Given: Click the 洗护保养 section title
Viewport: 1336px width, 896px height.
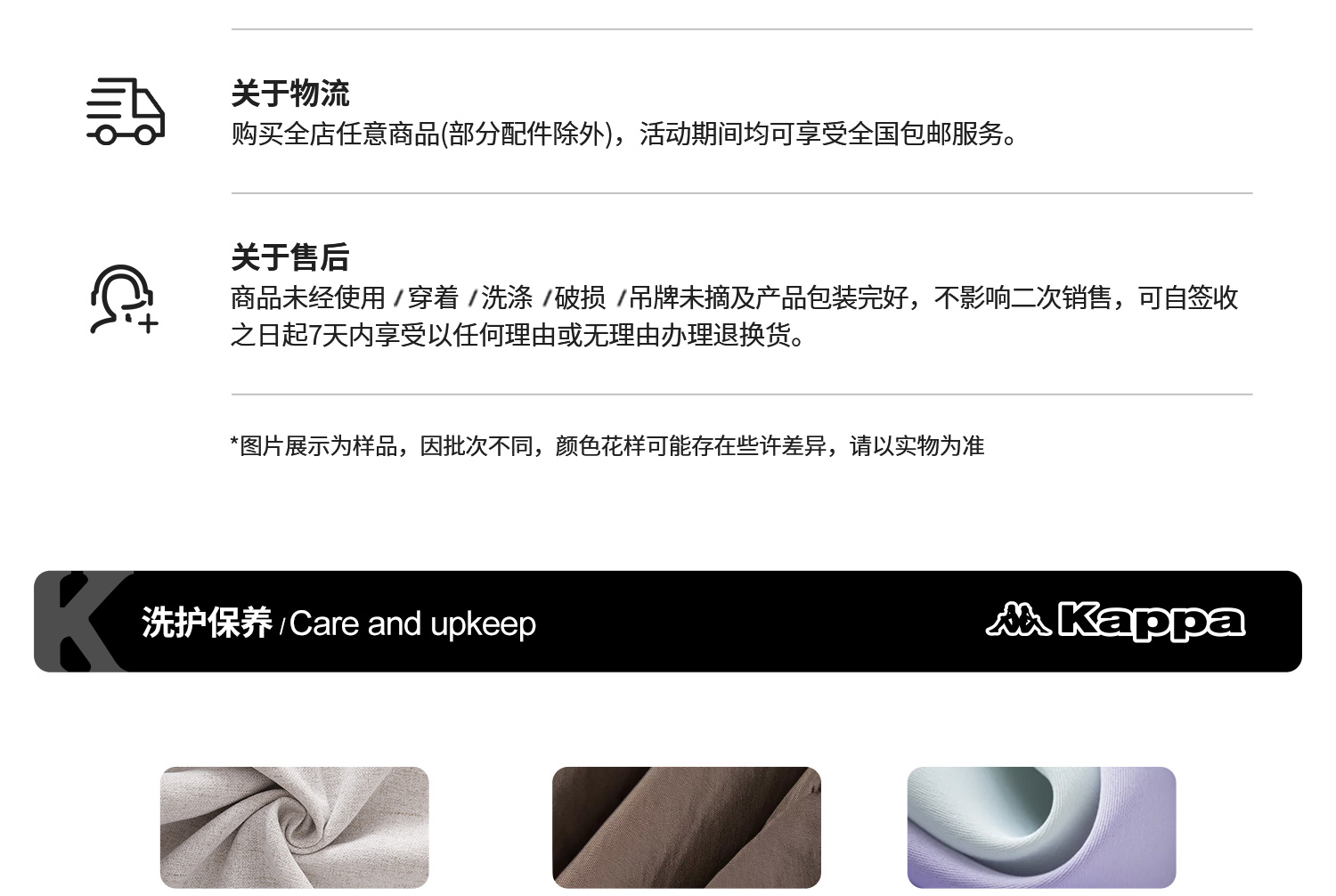Looking at the screenshot, I should pyautogui.click(x=207, y=623).
